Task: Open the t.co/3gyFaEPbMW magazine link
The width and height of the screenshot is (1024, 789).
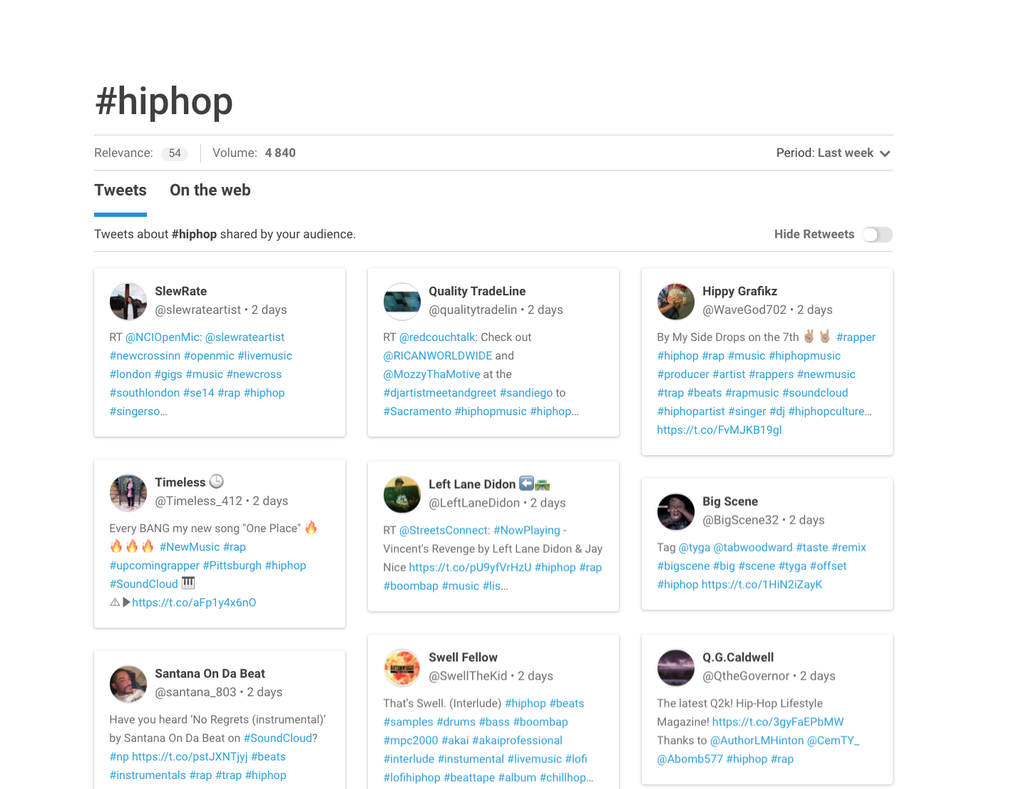Action: [777, 722]
